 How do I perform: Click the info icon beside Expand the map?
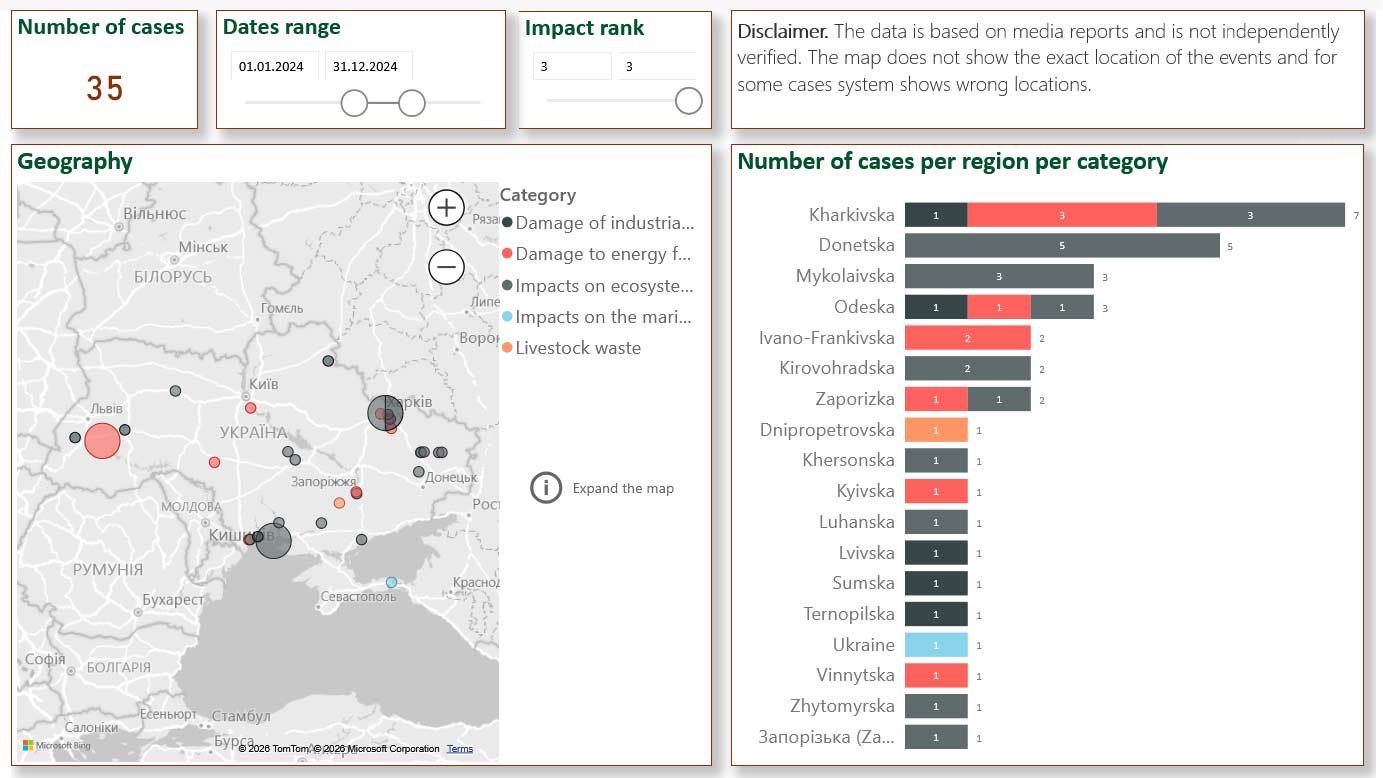546,488
